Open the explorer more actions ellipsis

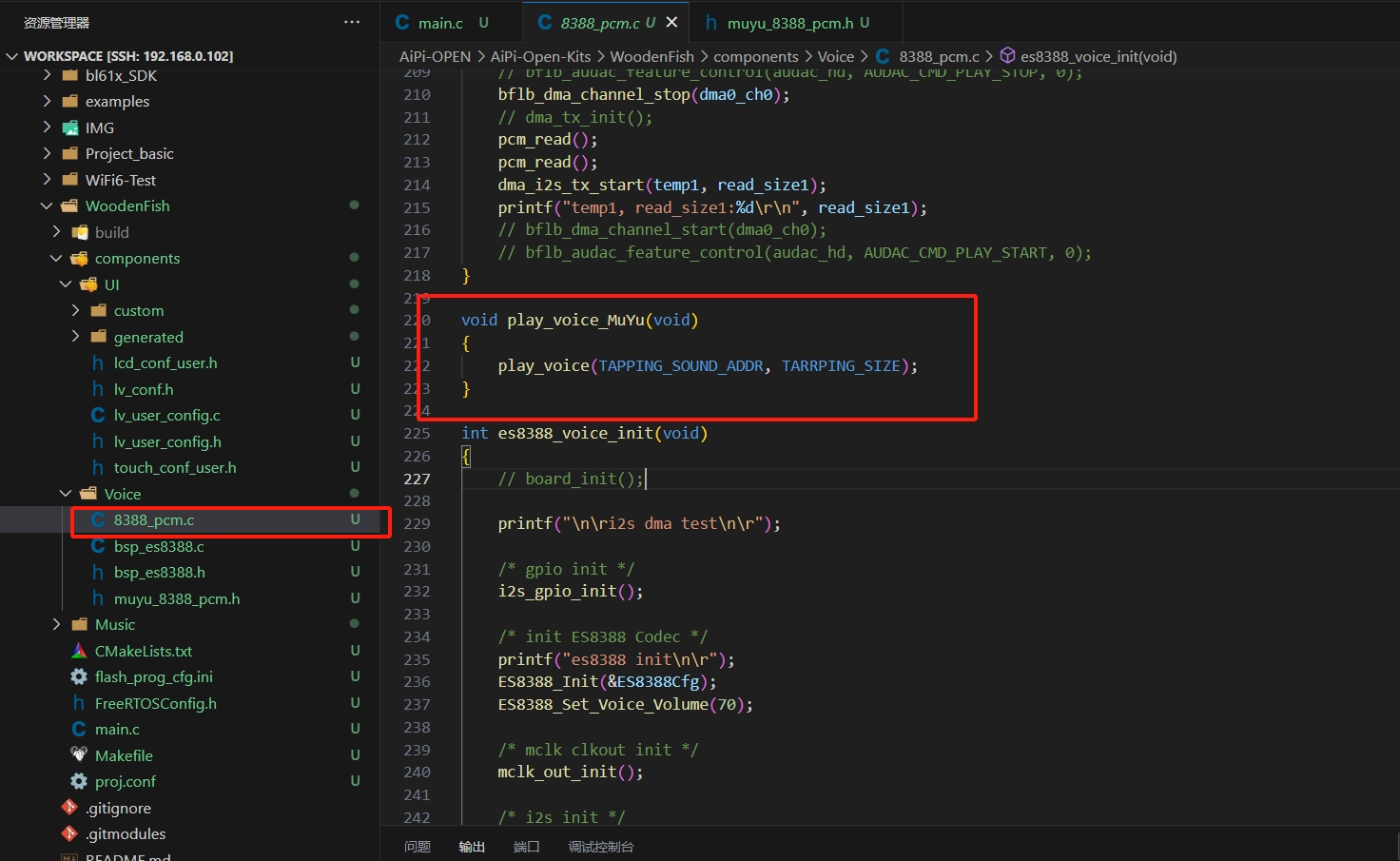352,22
